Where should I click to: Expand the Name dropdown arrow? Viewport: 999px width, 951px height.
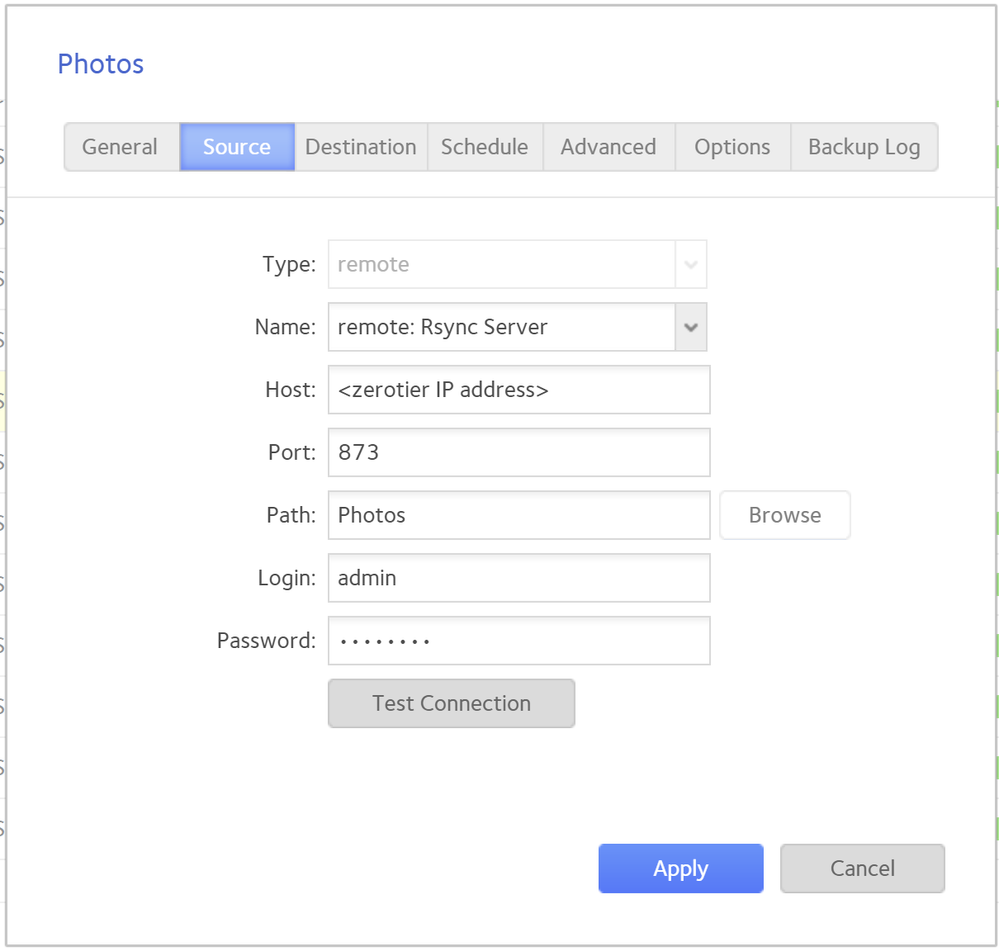pos(691,327)
